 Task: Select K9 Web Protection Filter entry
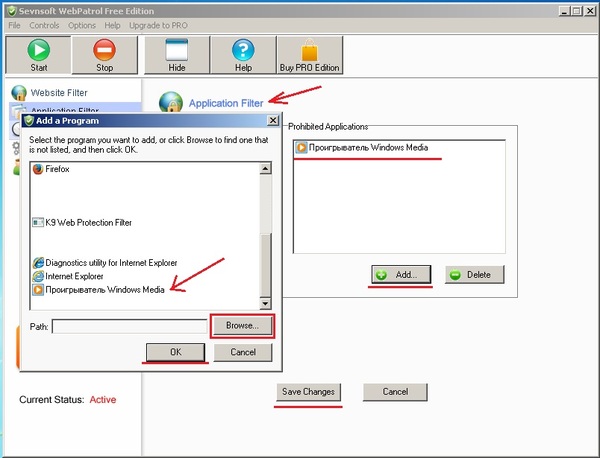[x=88, y=222]
